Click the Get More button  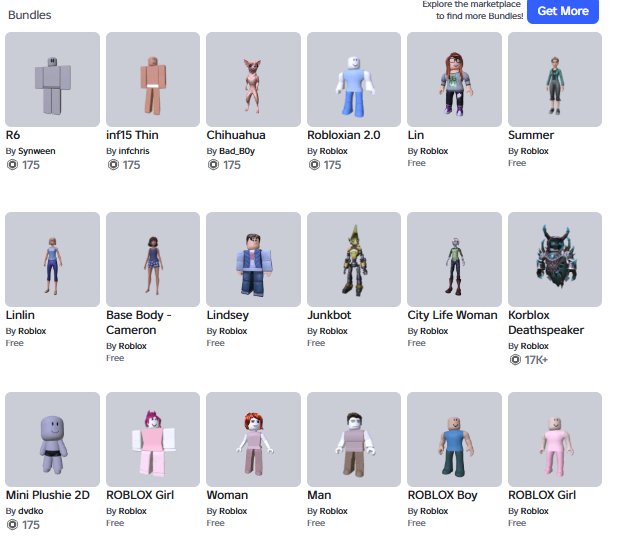pos(562,11)
